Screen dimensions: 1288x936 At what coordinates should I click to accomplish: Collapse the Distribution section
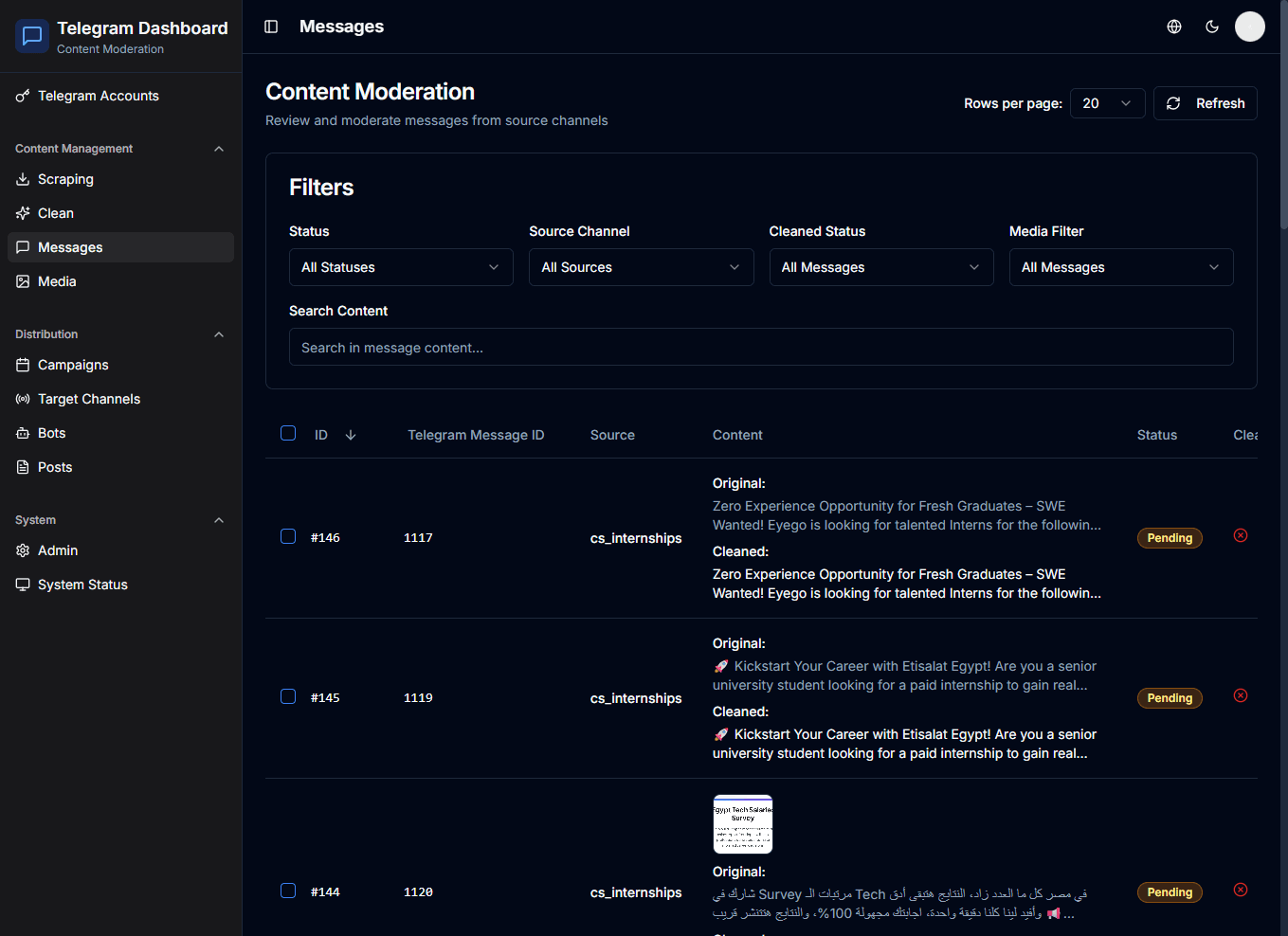(x=219, y=334)
